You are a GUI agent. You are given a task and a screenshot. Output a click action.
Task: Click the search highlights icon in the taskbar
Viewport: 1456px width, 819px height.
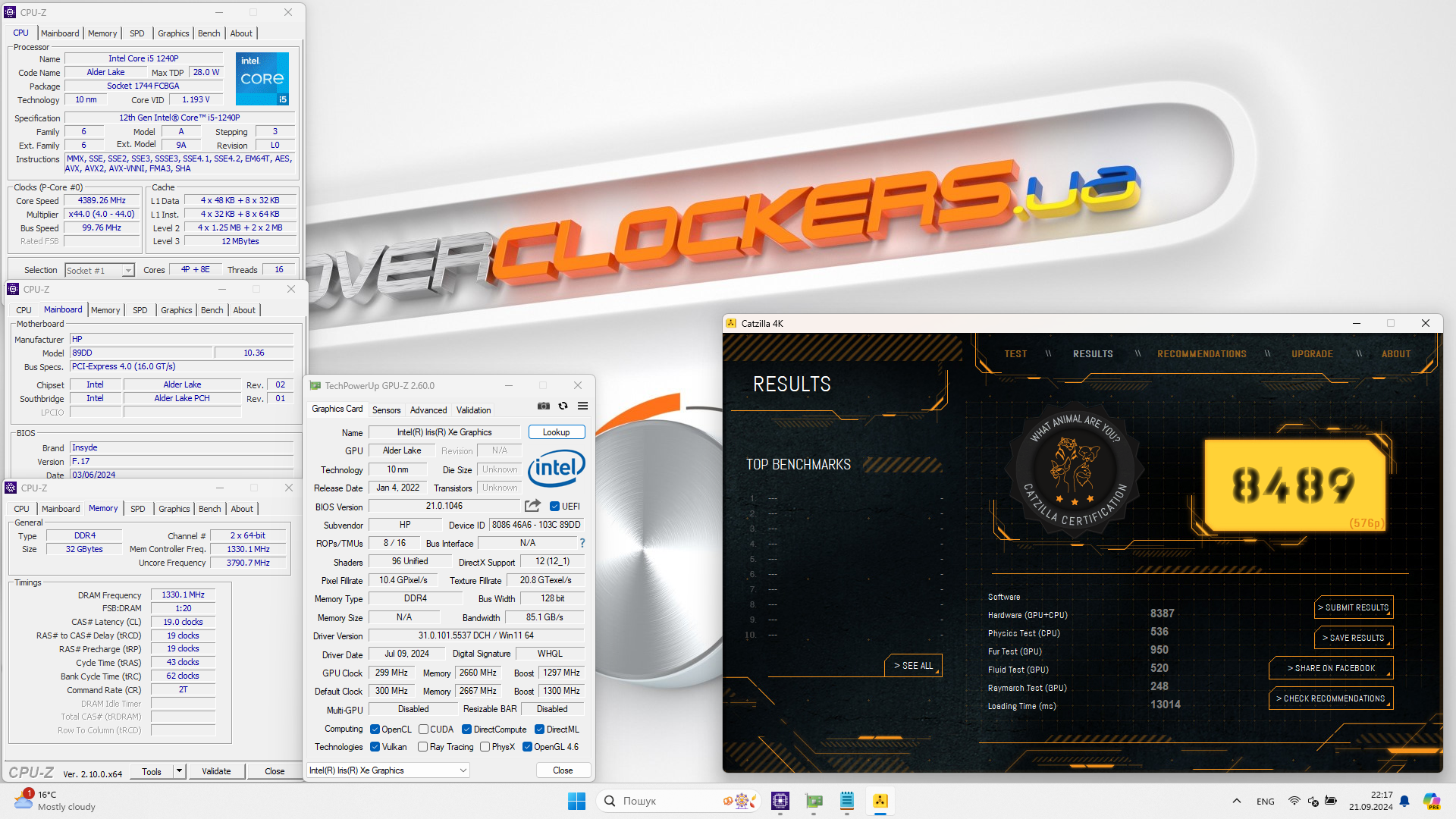739,801
